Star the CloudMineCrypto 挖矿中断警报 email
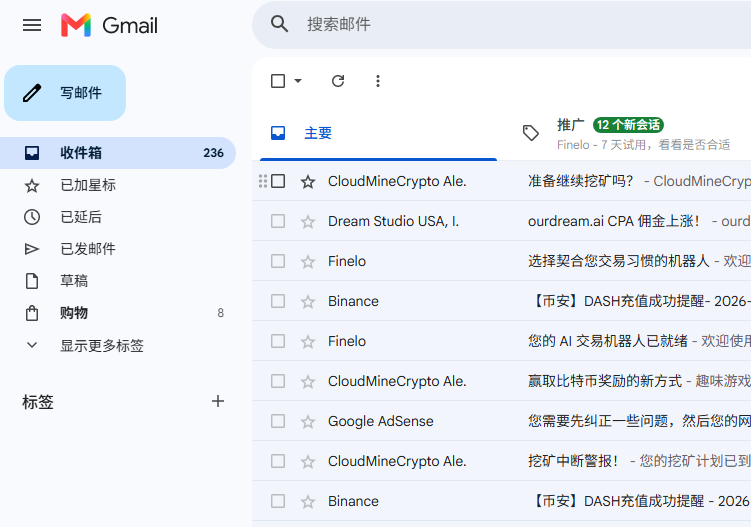The image size is (751, 527). pyautogui.click(x=308, y=461)
